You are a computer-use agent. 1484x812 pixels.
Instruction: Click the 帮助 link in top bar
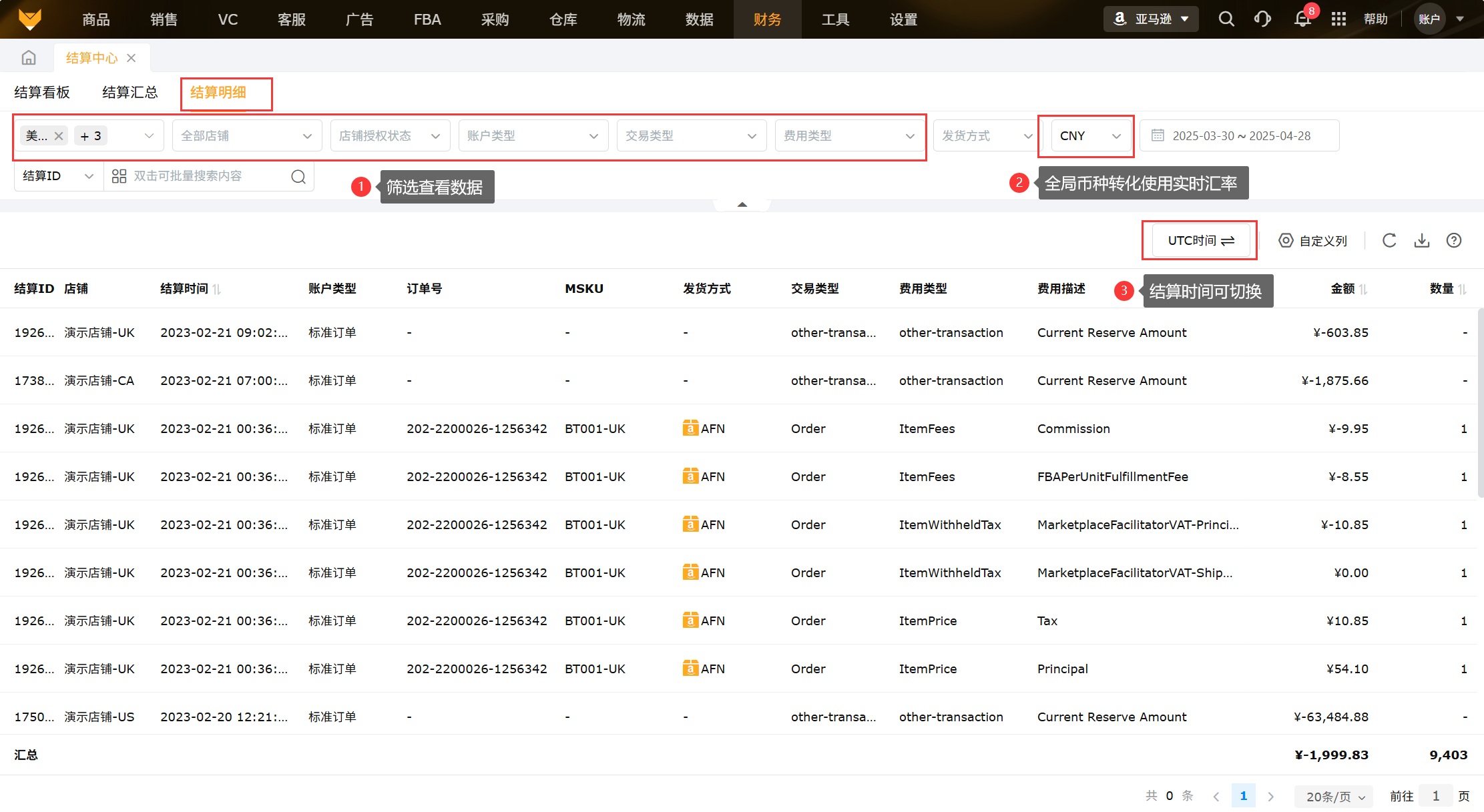[x=1375, y=19]
